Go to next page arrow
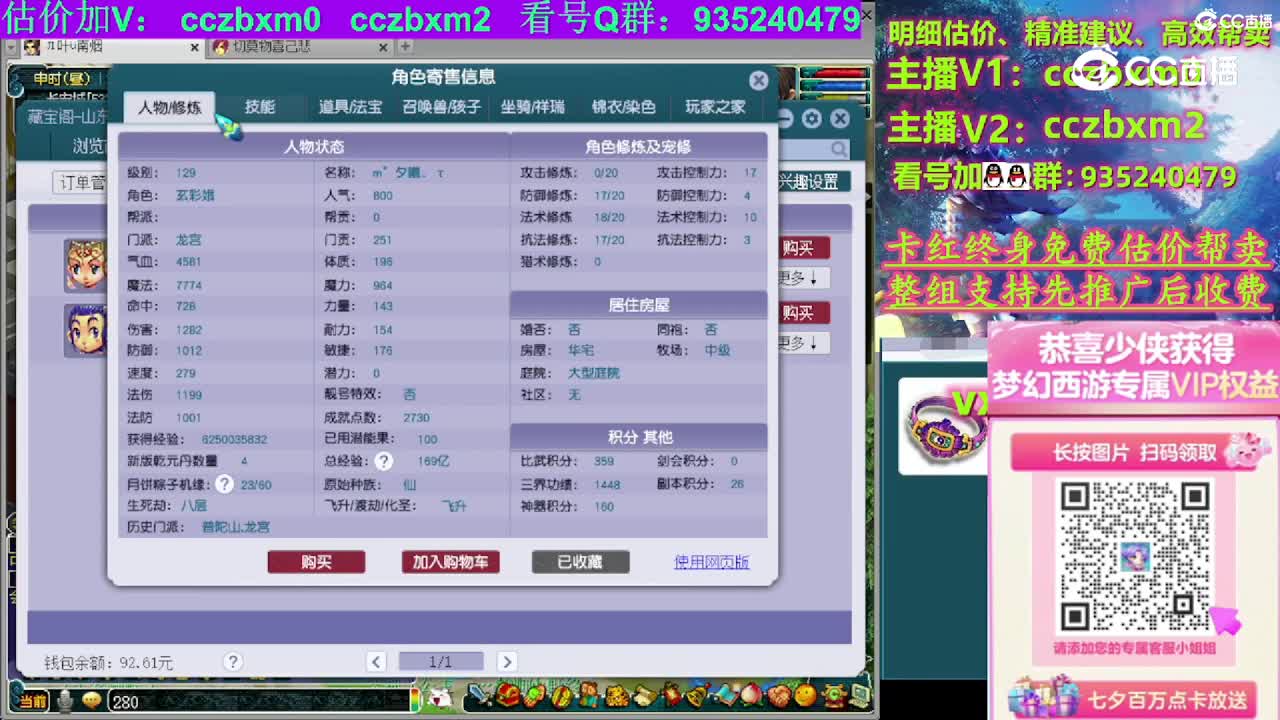 click(506, 661)
